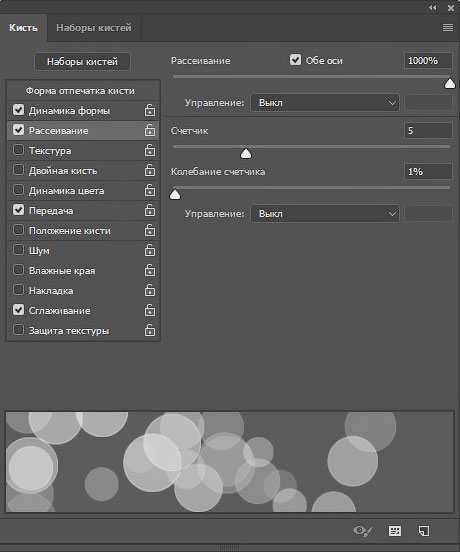Select Форма отпечатка кисти section
Screen dimensions: 460x552
(80, 91)
